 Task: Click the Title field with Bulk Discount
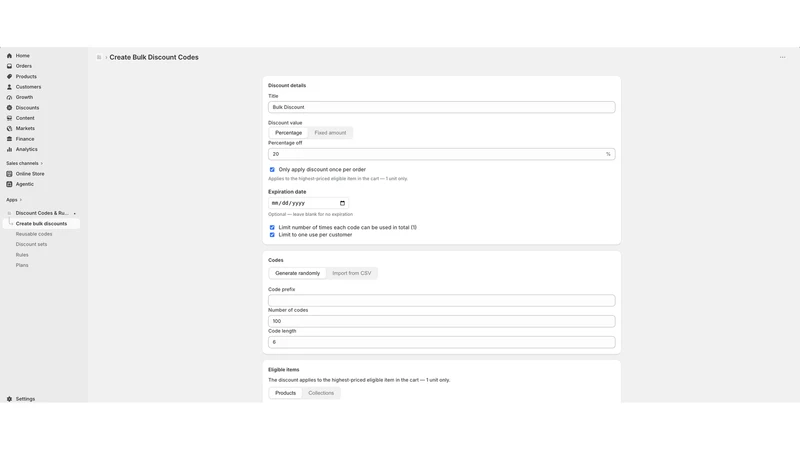point(441,107)
